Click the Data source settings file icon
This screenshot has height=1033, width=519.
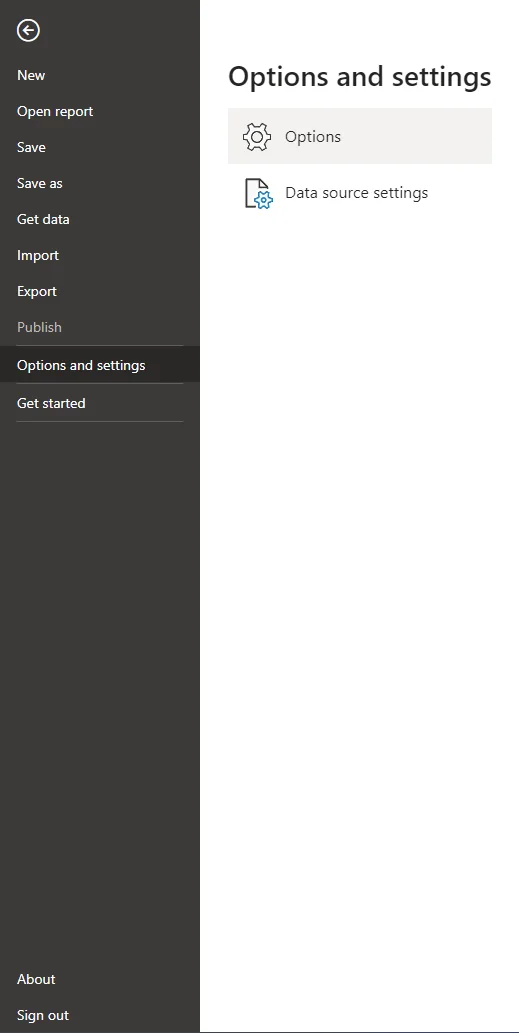pos(258,193)
